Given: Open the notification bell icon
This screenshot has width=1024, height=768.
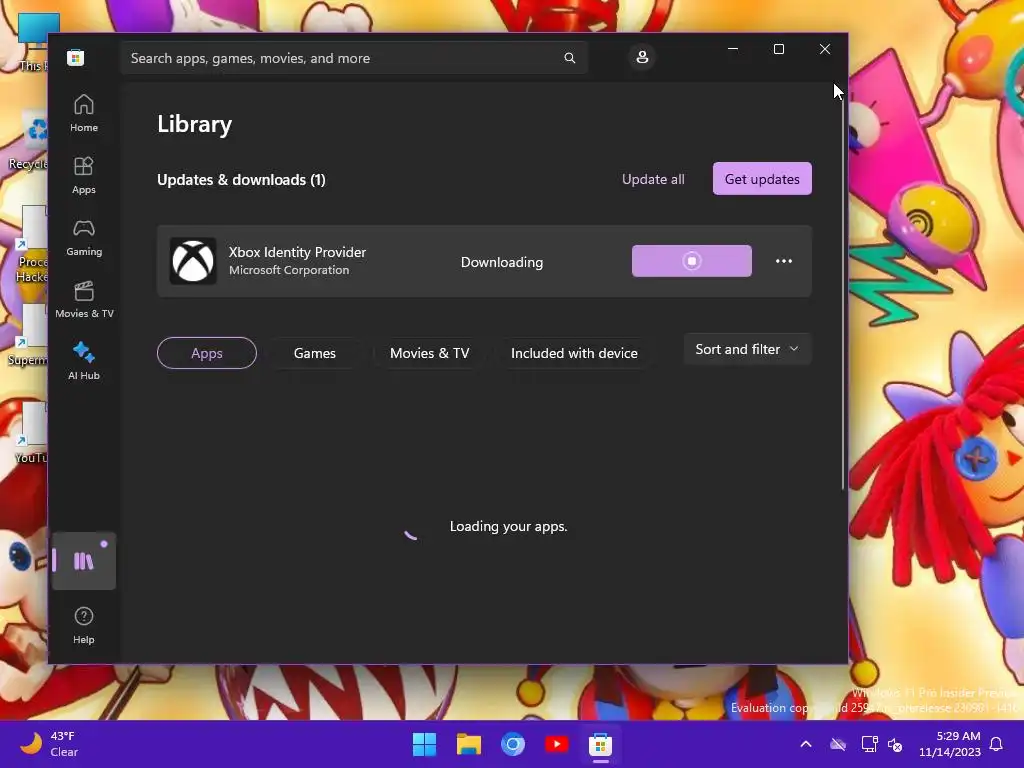Looking at the screenshot, I should [x=996, y=744].
